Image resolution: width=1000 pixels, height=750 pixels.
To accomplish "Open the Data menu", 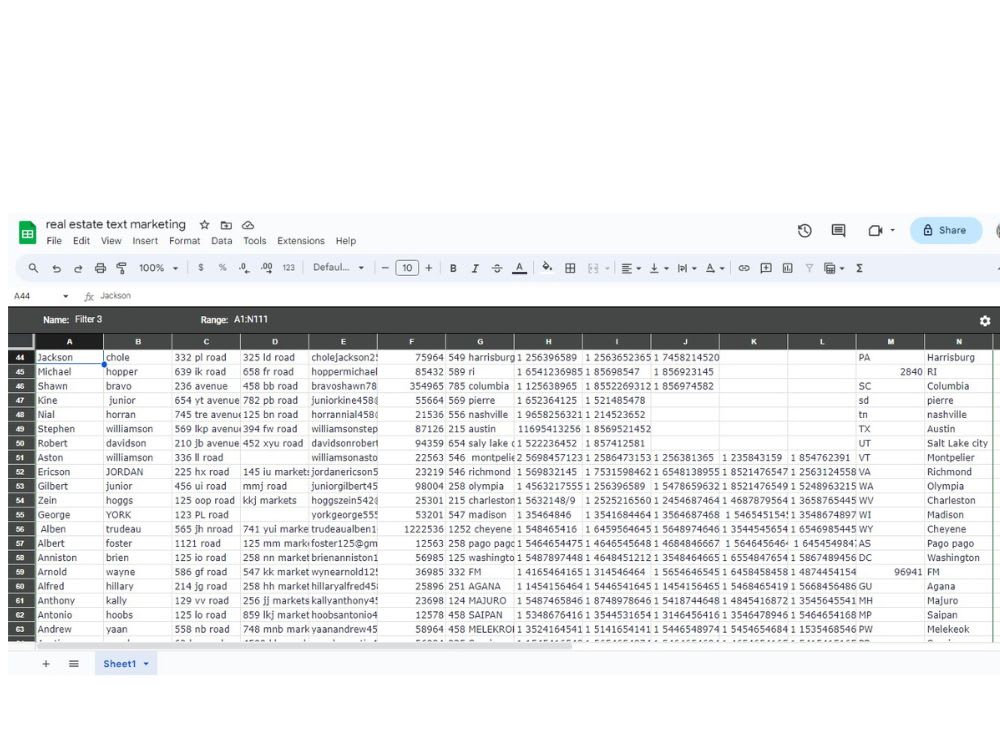I will tap(221, 241).
